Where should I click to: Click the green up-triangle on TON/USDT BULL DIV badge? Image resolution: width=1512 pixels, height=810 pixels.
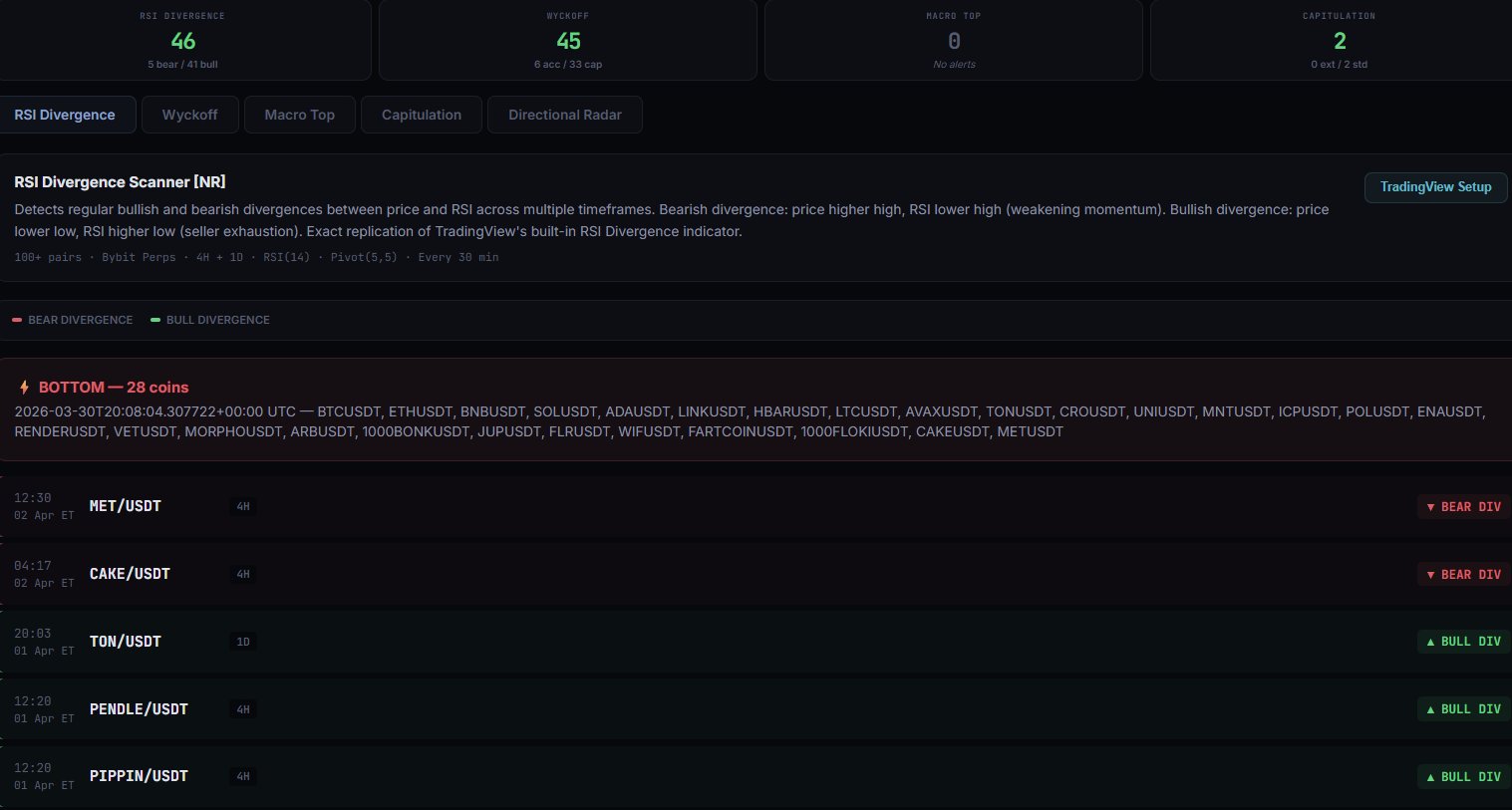1432,642
